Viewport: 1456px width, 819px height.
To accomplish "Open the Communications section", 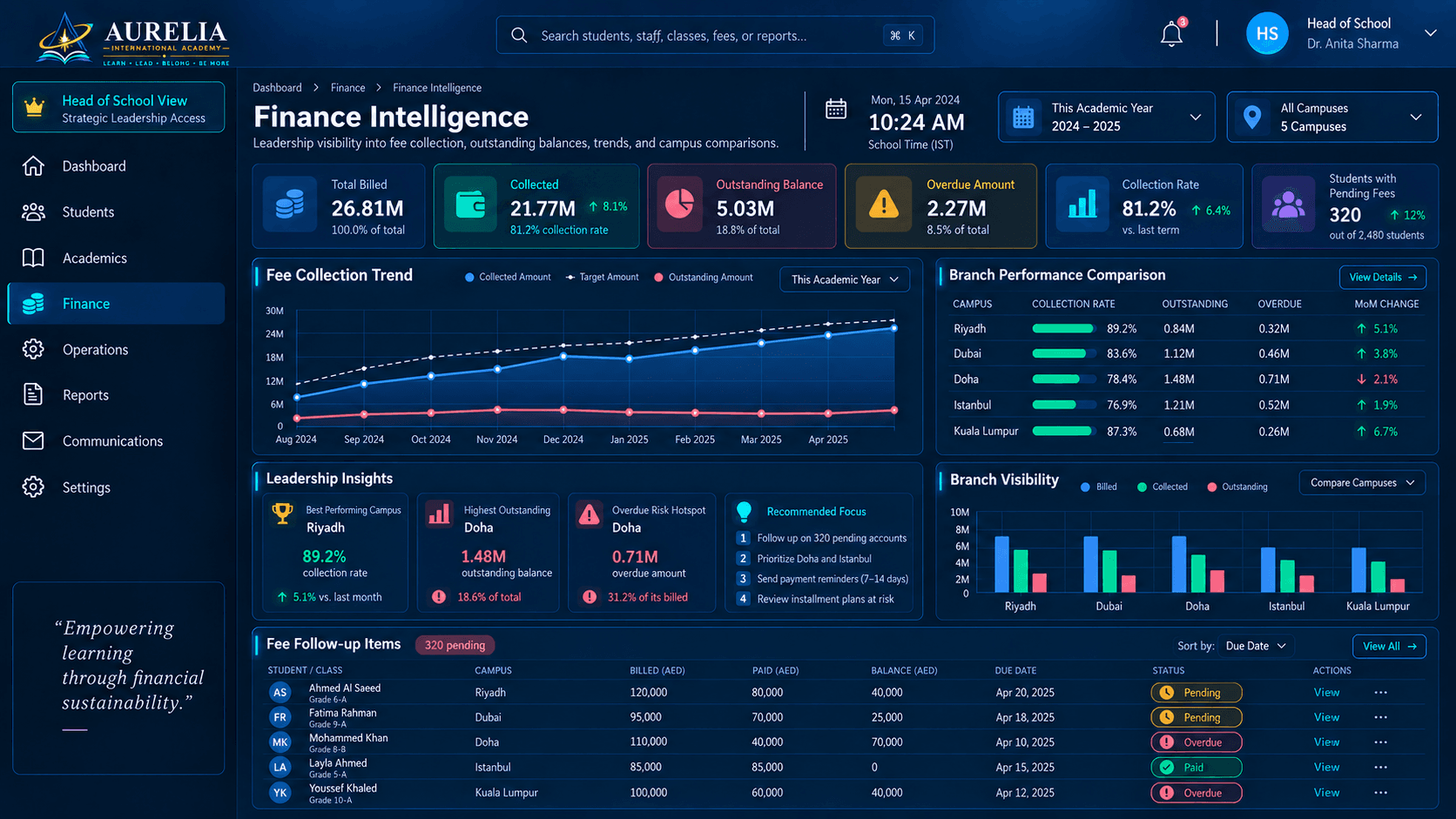I will point(117,440).
